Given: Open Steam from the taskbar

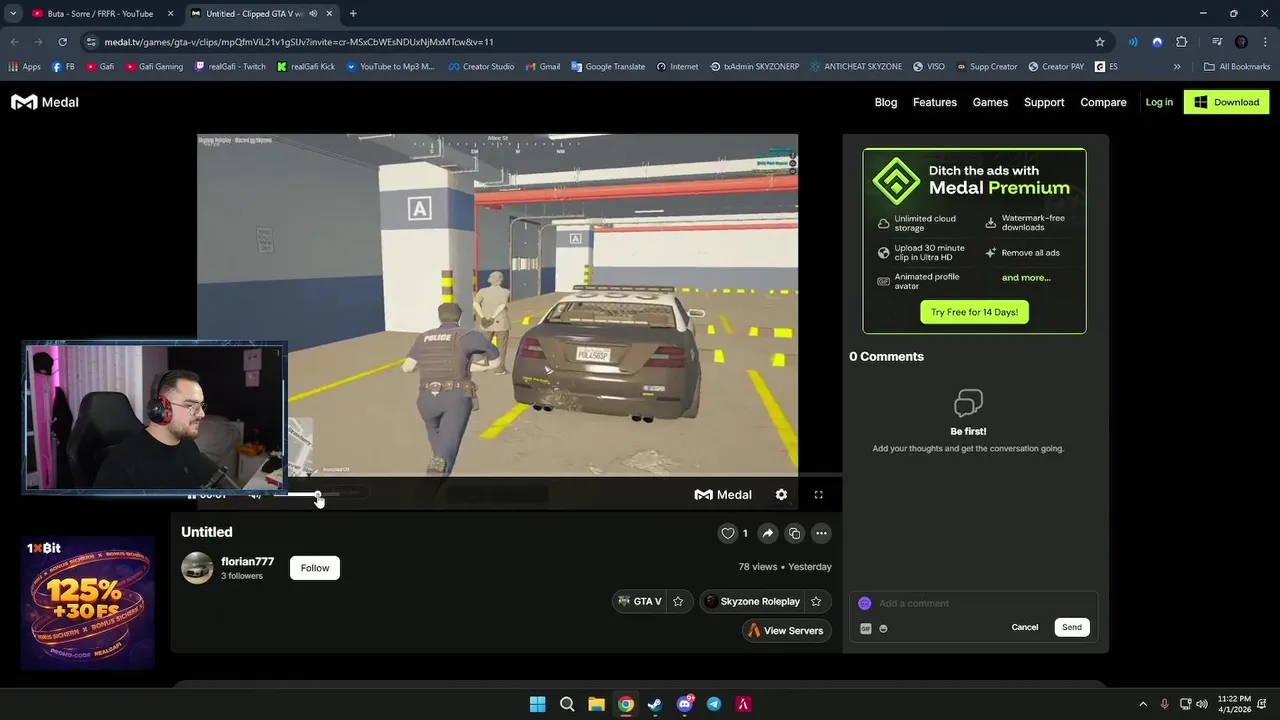Looking at the screenshot, I should coord(655,704).
